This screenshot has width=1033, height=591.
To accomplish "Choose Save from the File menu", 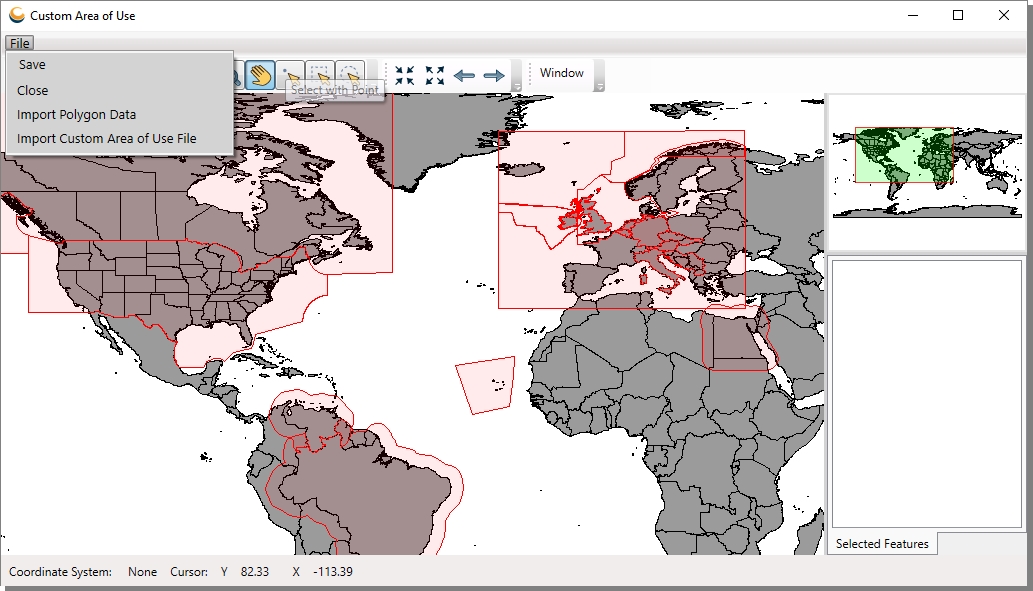I will 32,65.
